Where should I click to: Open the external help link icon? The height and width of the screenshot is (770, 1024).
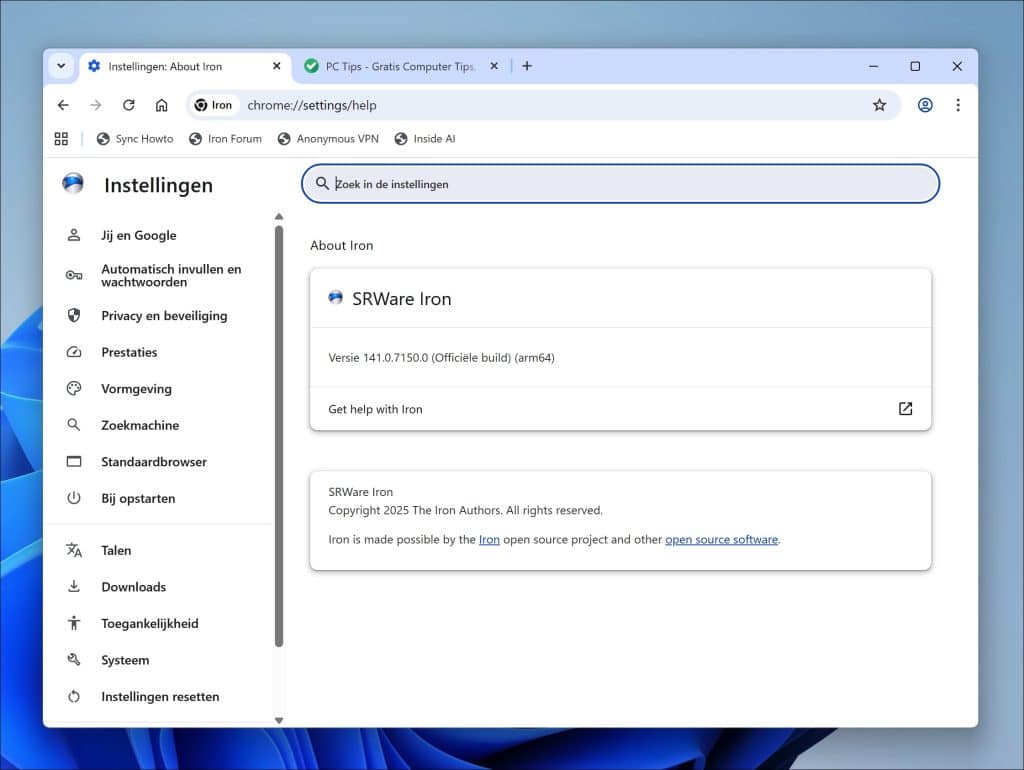(905, 409)
